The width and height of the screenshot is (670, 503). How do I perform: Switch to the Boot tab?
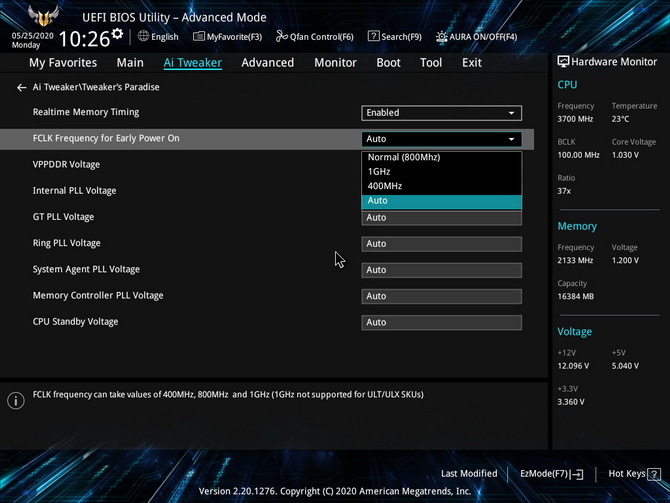[388, 63]
